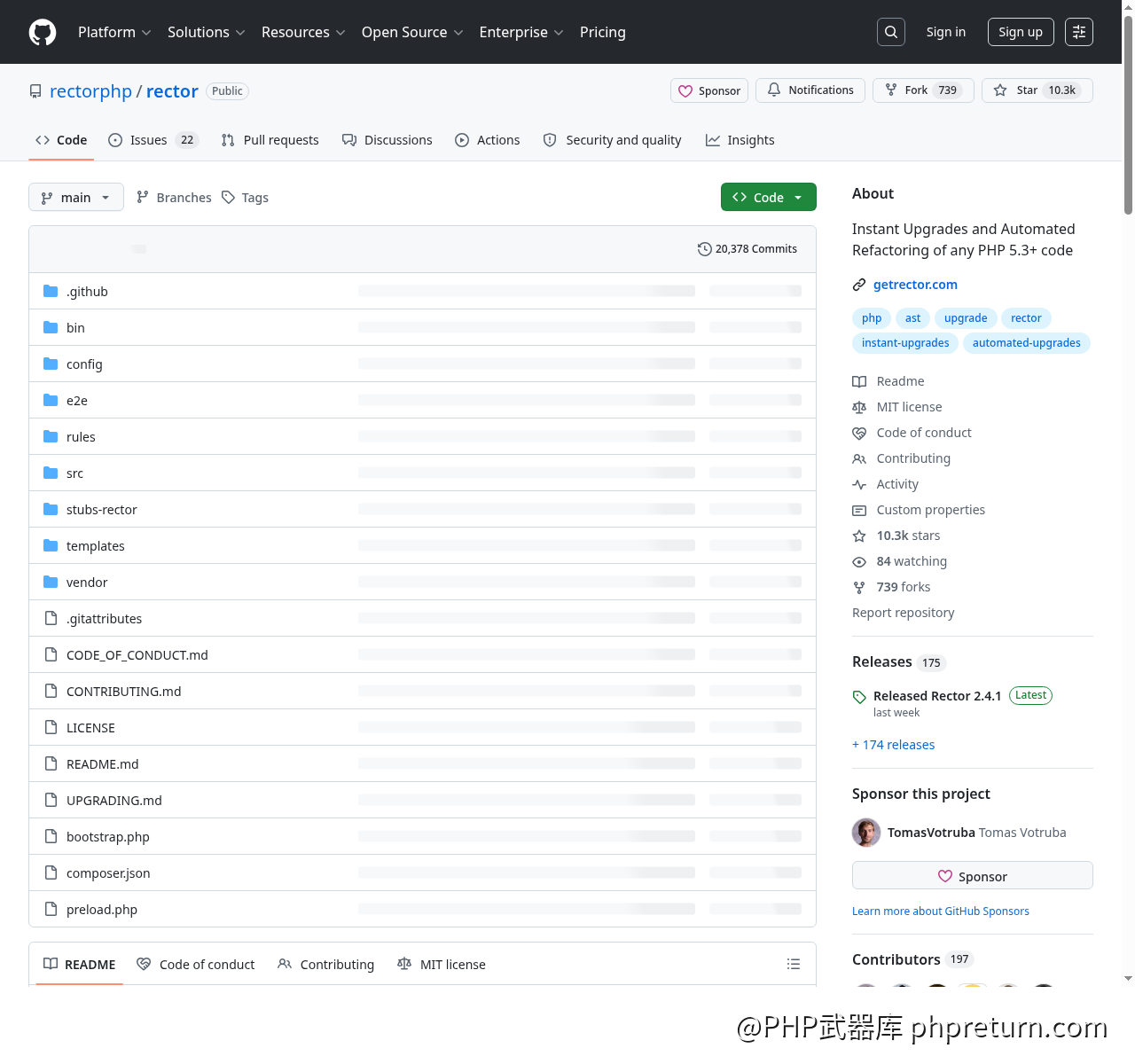Click TomasVotruba's avatar picture
The image size is (1135, 1064).
(866, 833)
